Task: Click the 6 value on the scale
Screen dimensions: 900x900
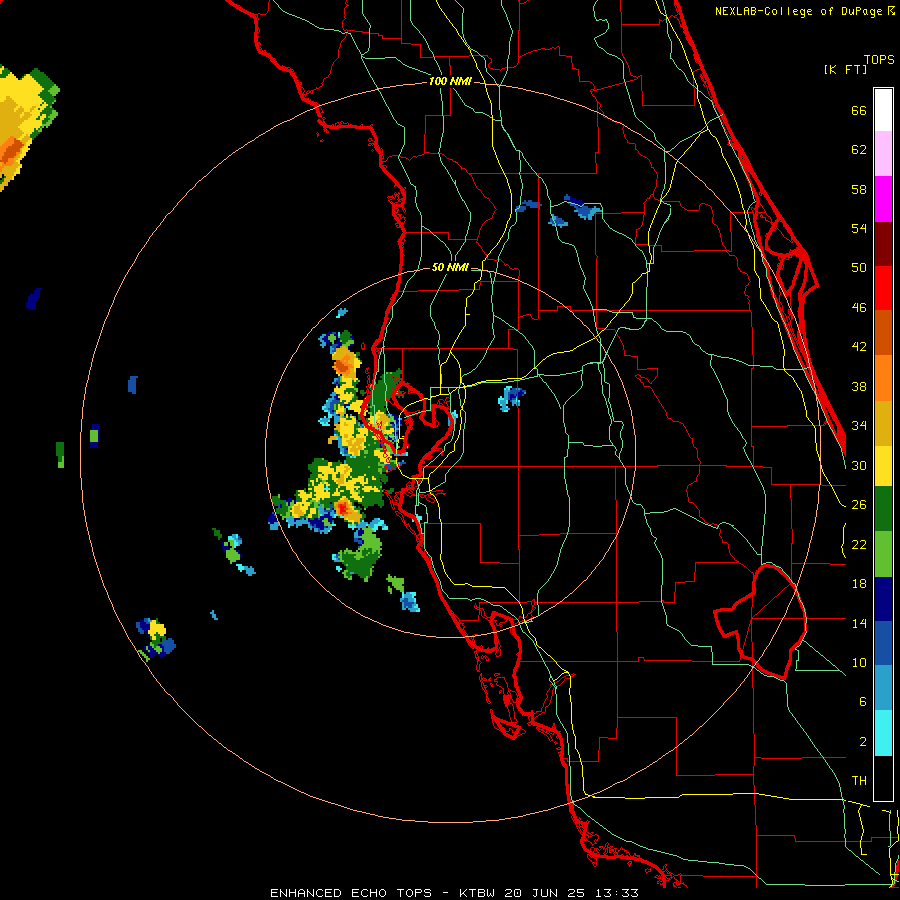Action: click(x=862, y=702)
